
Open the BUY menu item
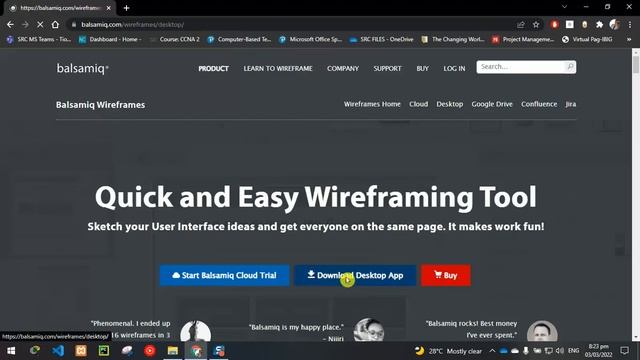pyautogui.click(x=422, y=69)
